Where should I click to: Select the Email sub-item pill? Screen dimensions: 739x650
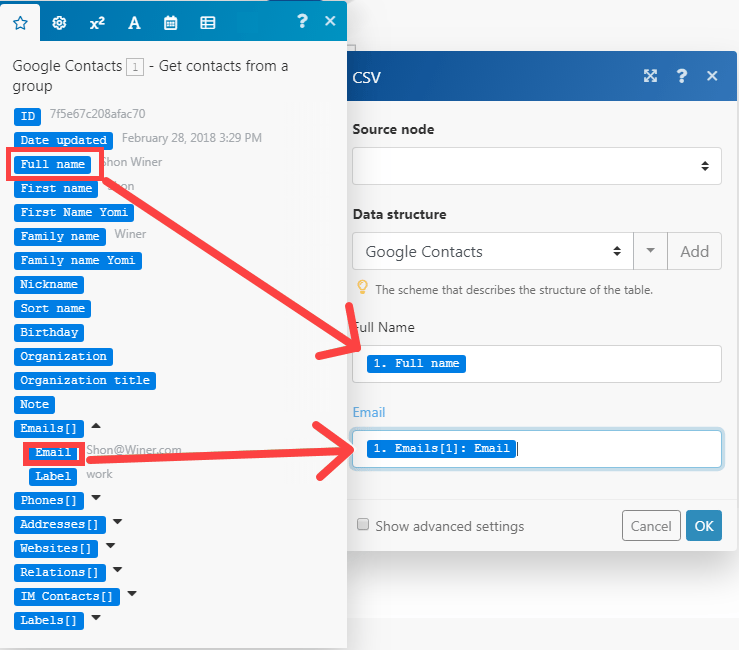point(53,453)
